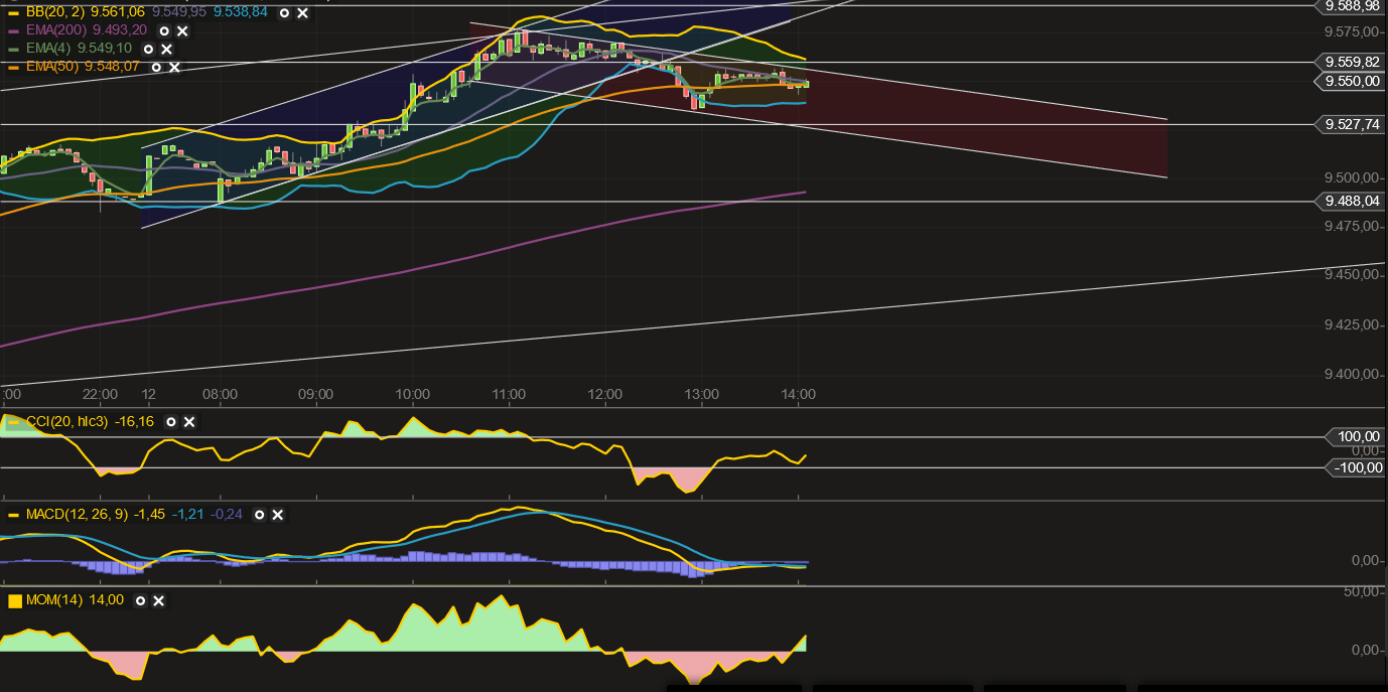
Task: Remove the MOM(14) indicator
Action: 158,601
